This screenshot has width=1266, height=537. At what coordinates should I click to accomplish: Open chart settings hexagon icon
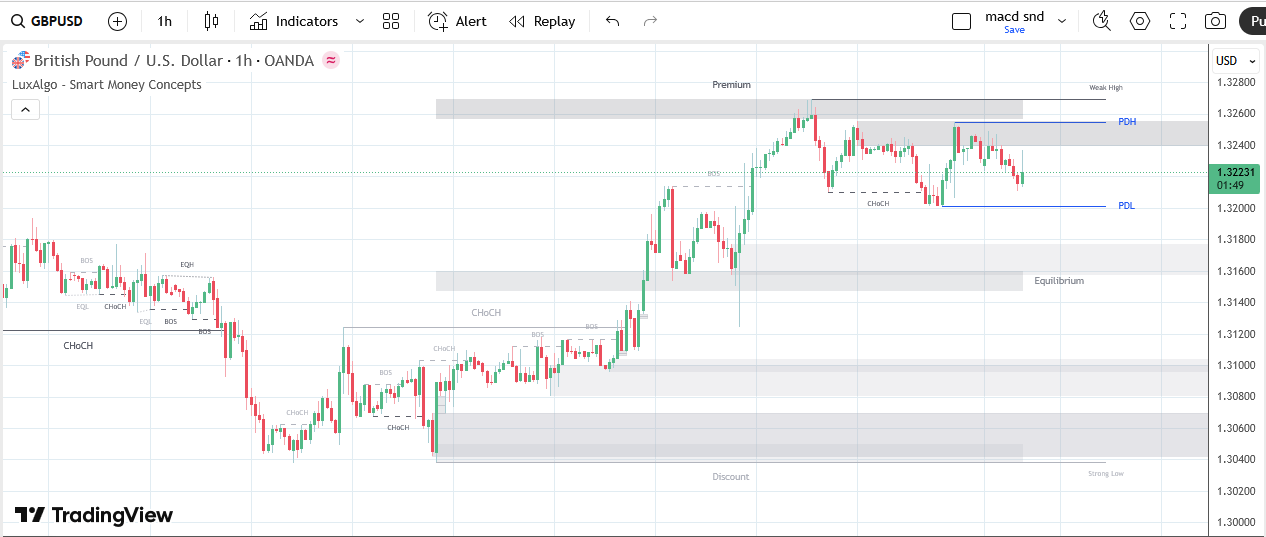tap(1139, 21)
